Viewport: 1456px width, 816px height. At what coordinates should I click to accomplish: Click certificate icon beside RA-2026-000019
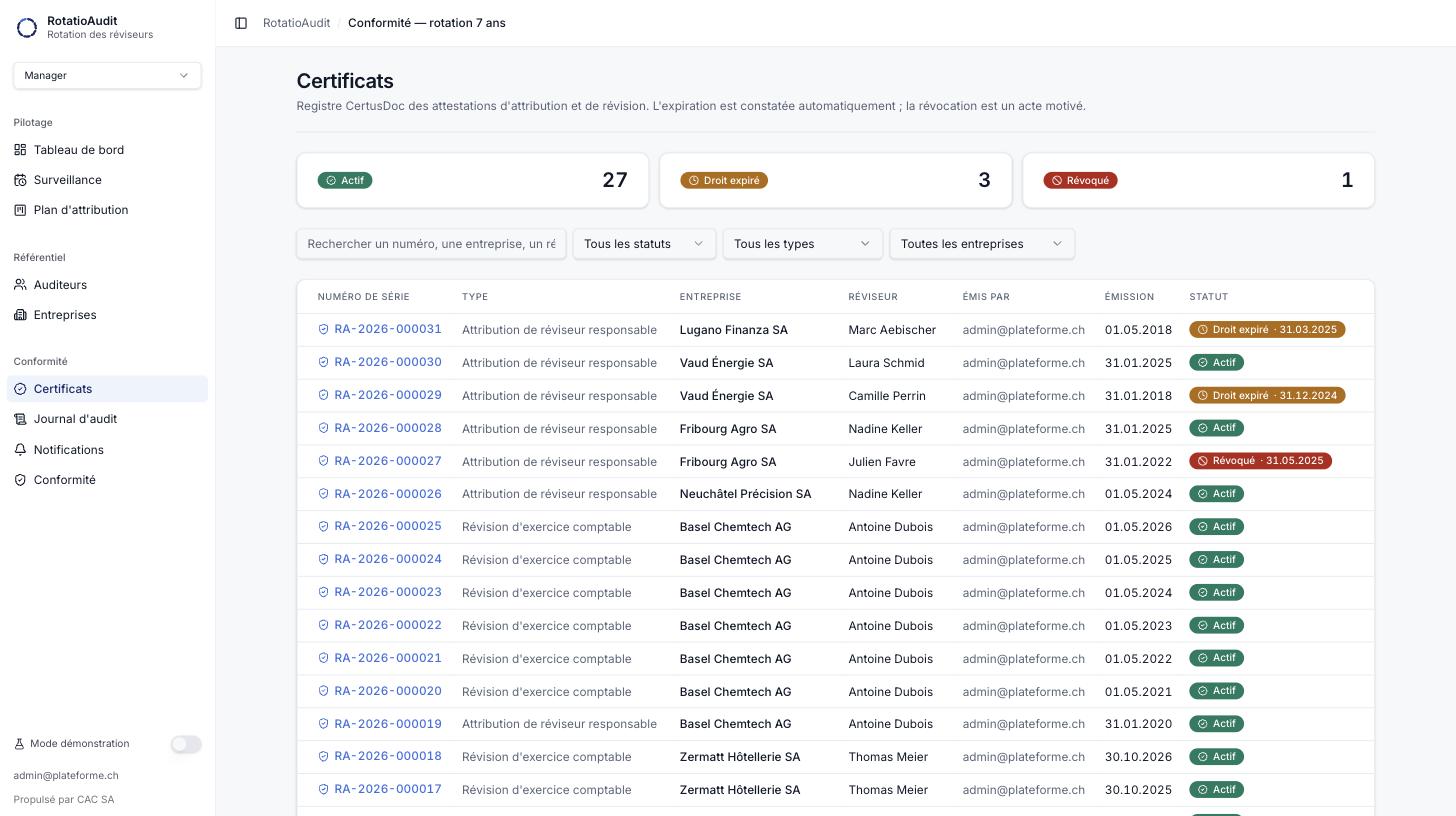pos(324,724)
